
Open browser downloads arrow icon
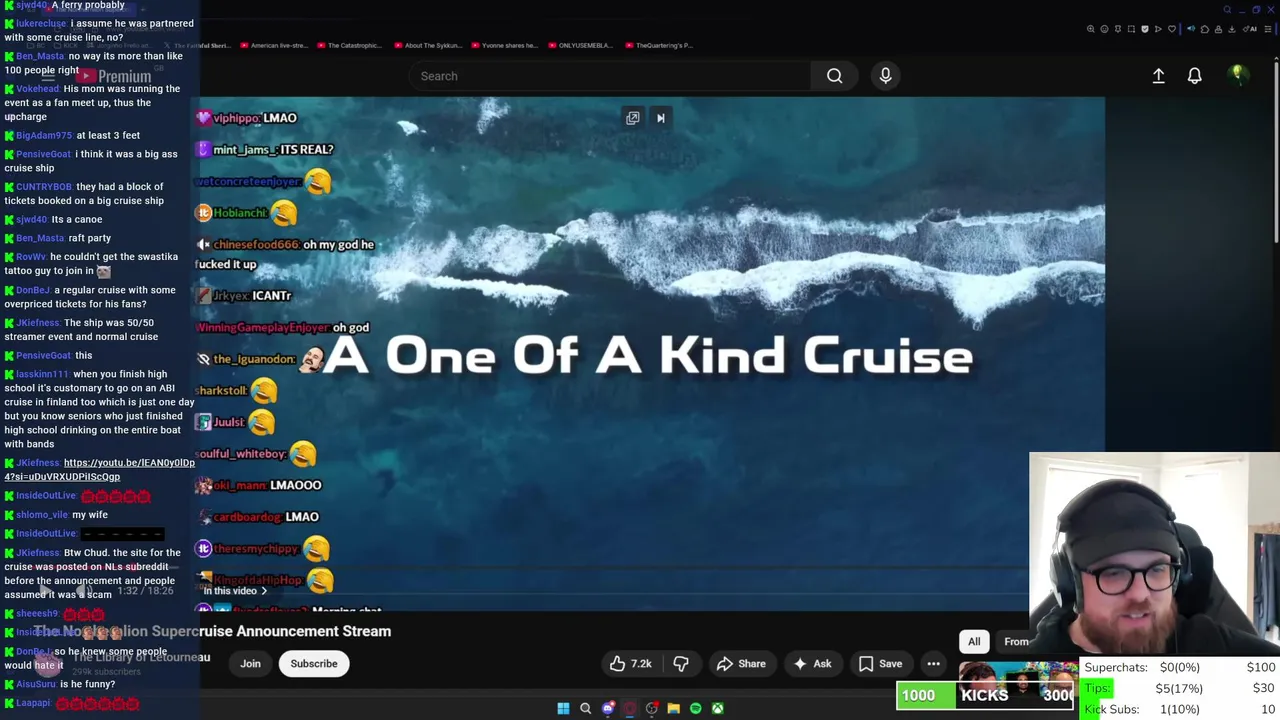1231,29
